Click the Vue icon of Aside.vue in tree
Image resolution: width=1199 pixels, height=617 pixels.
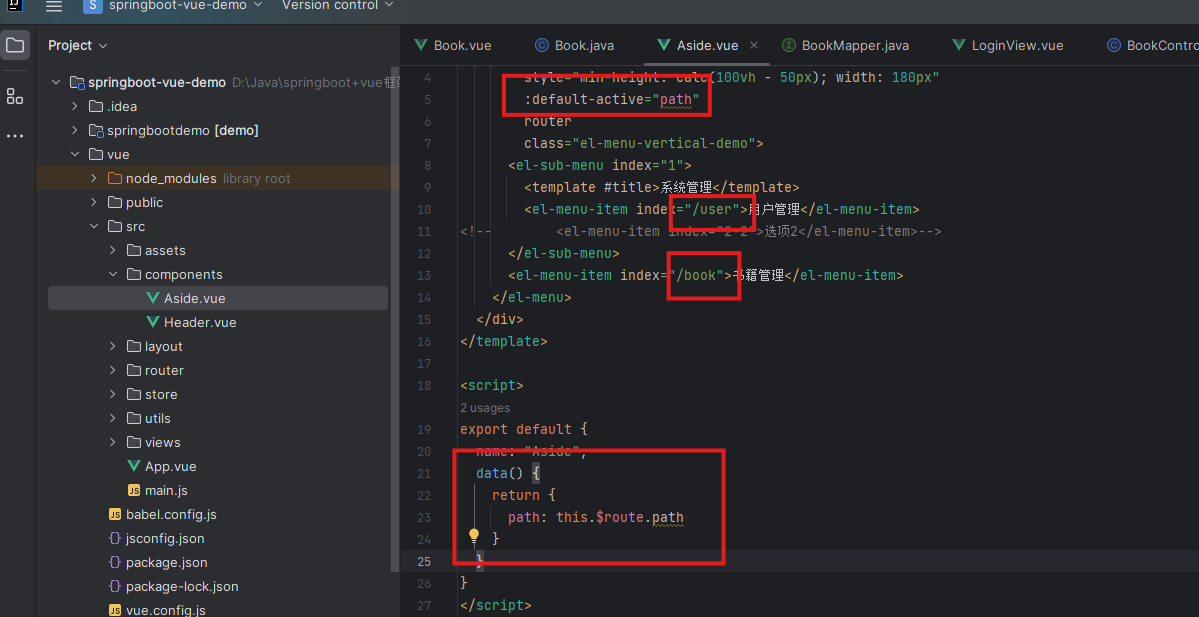click(152, 298)
